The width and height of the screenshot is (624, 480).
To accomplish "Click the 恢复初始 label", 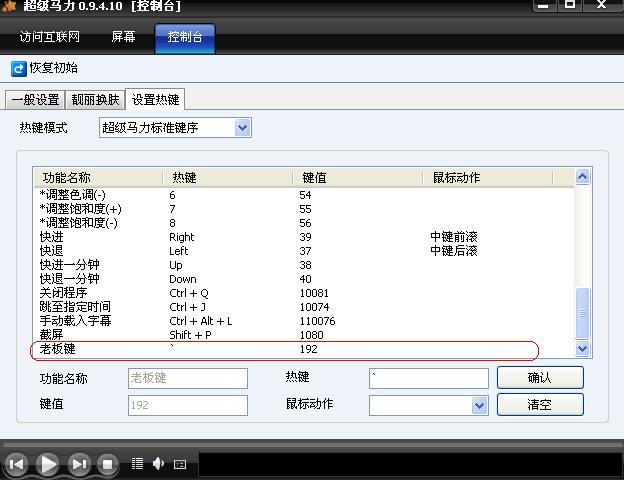I will tap(53, 68).
